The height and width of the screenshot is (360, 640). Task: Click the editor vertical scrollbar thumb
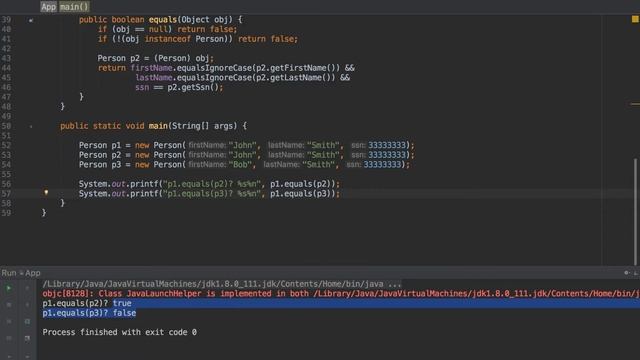pos(636,211)
